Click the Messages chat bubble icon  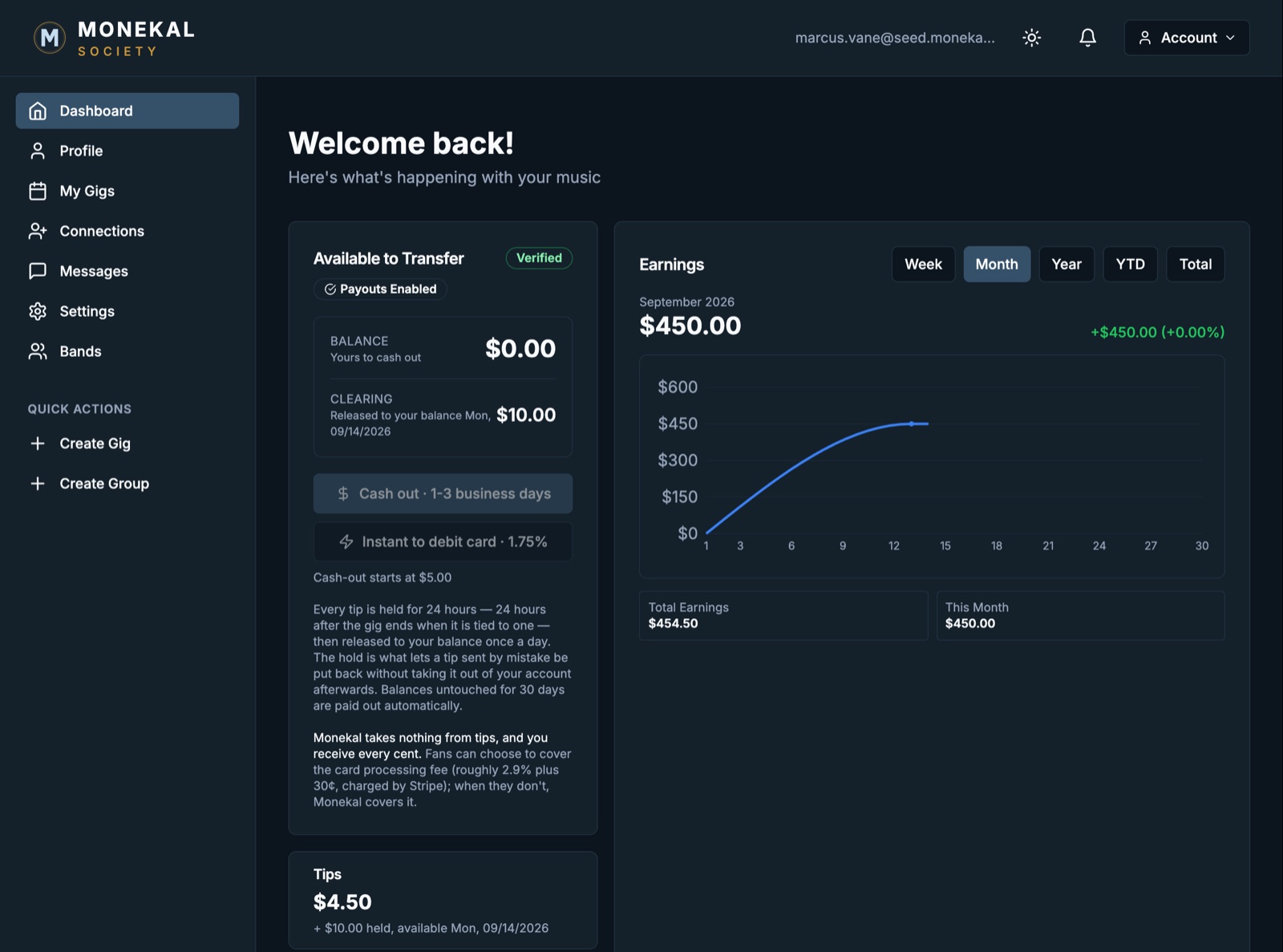point(38,271)
